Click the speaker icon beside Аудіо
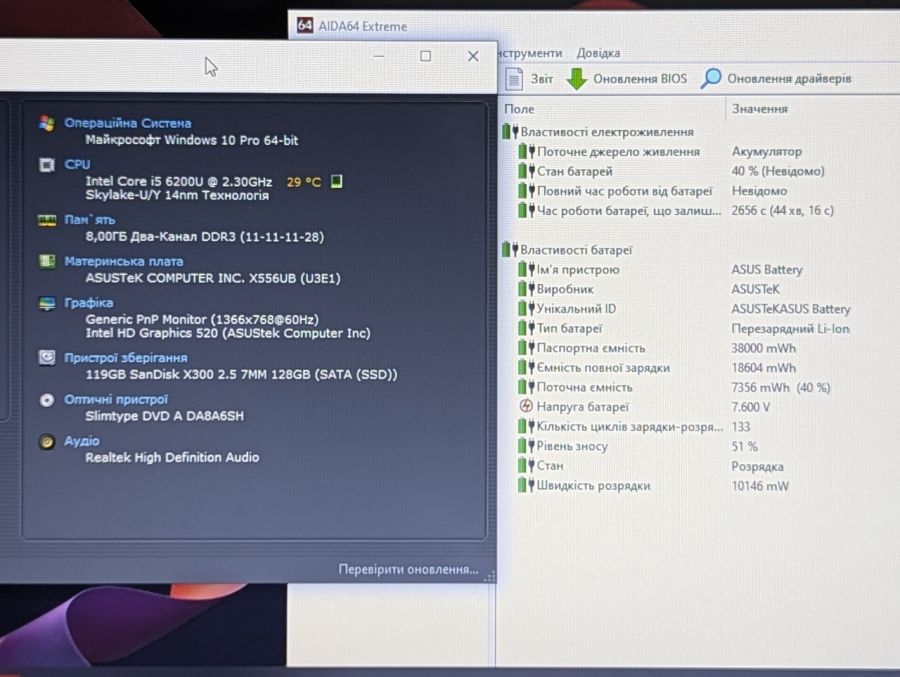Screen dimensions: 900x677 click(x=46, y=442)
